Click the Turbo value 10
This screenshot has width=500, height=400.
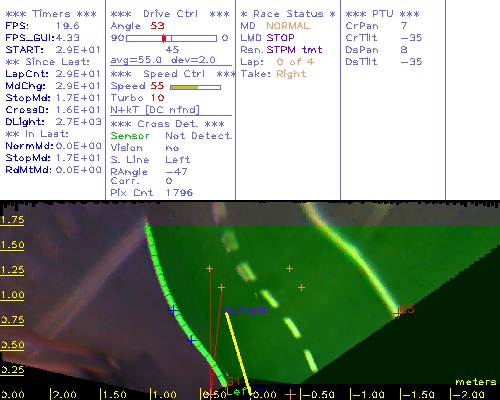pyautogui.click(x=157, y=98)
